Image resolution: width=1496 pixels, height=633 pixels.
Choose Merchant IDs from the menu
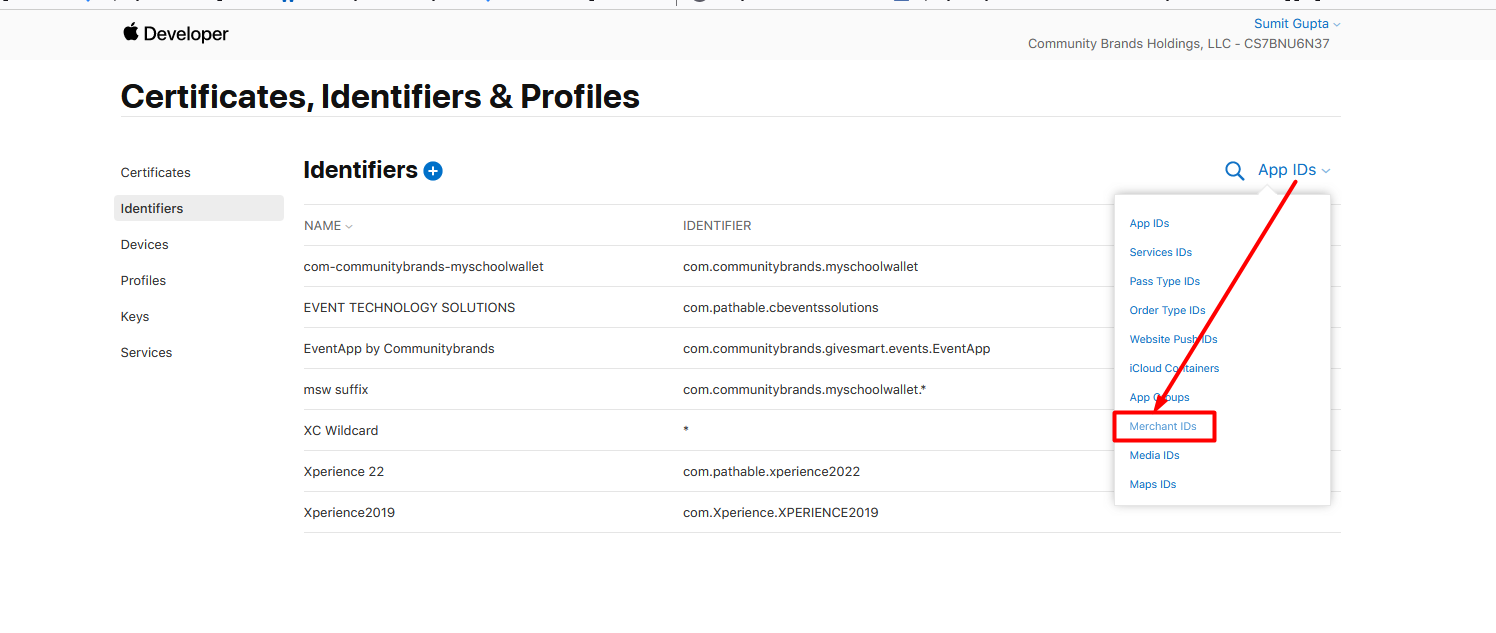coord(1163,427)
